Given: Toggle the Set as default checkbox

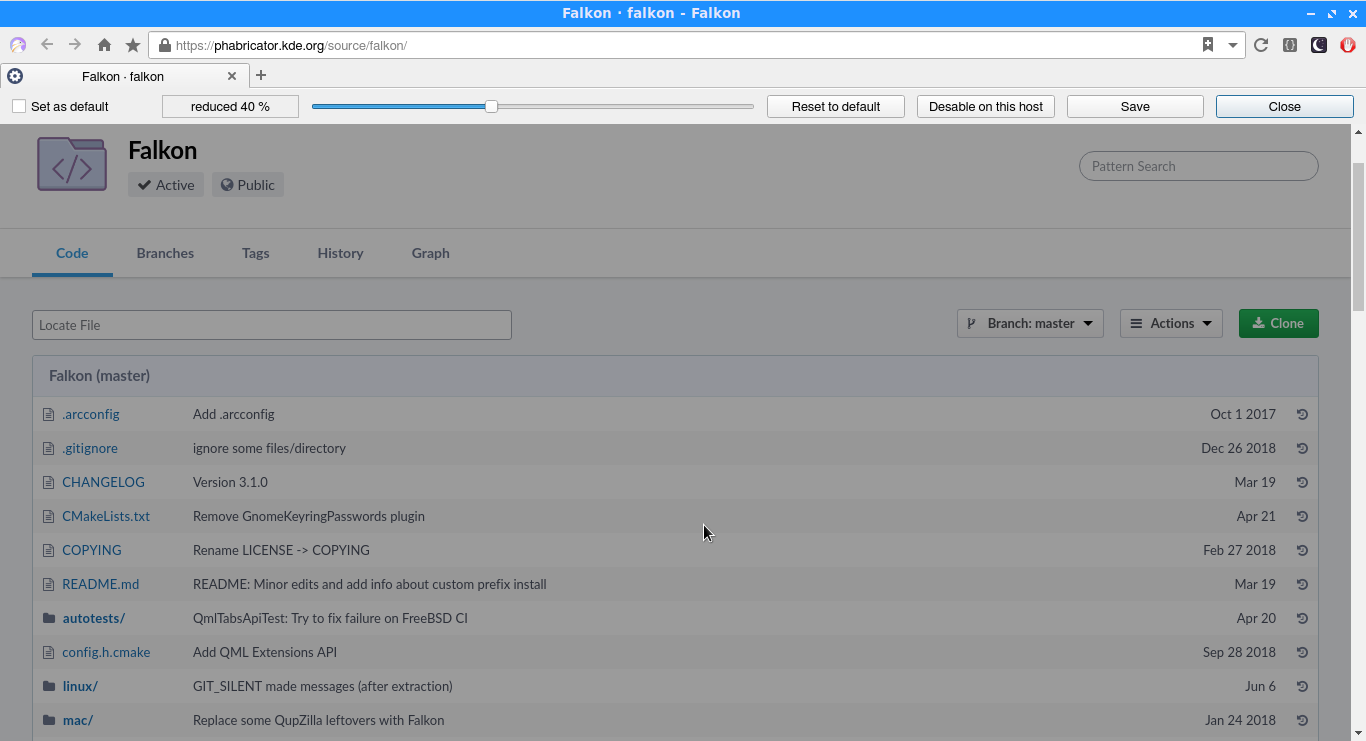Looking at the screenshot, I should (x=19, y=106).
